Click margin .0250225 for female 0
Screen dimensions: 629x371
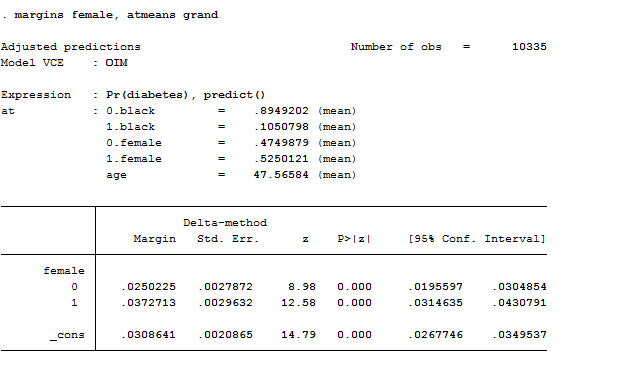click(148, 287)
